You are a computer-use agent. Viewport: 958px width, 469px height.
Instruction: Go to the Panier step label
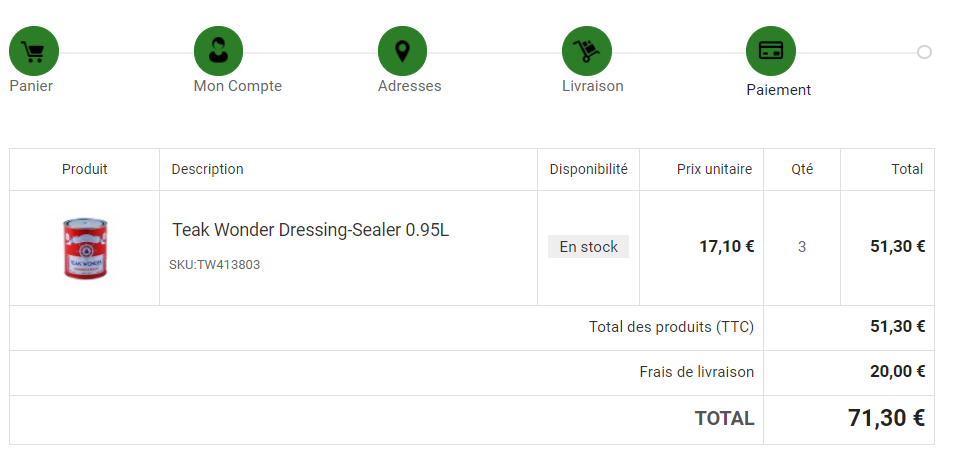[31, 86]
